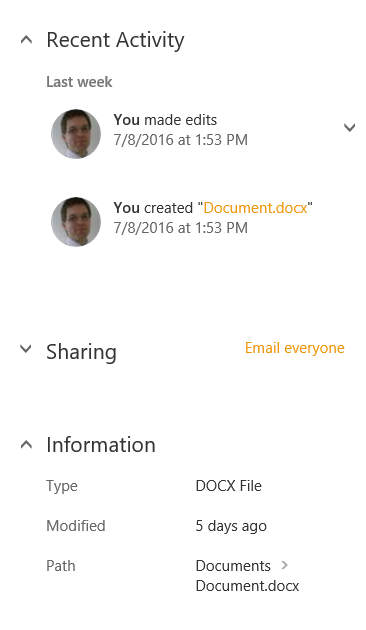The height and width of the screenshot is (630, 366).
Task: Click the Recent Activity heading
Action: [x=115, y=41]
